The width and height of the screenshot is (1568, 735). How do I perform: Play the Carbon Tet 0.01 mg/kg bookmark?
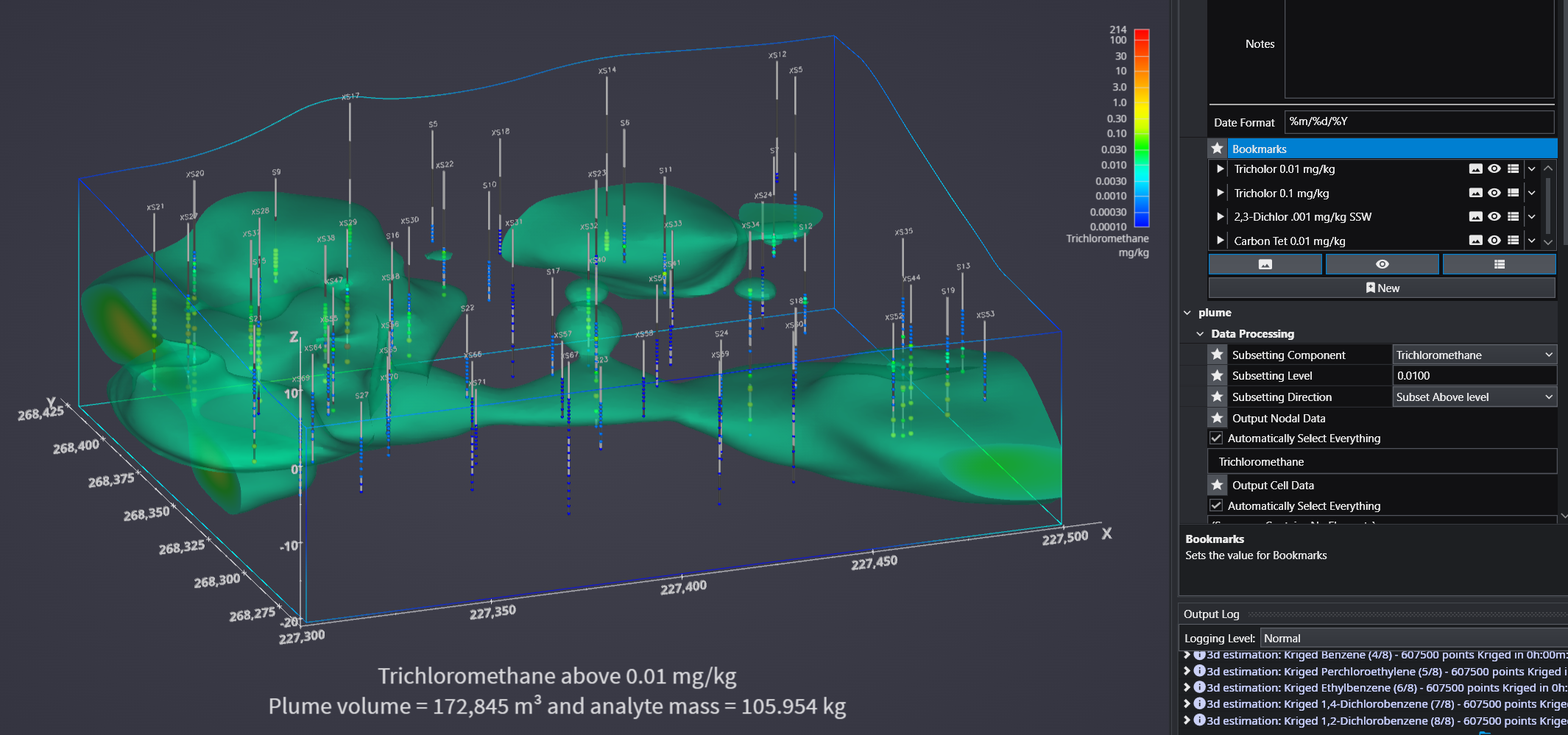coord(1220,241)
